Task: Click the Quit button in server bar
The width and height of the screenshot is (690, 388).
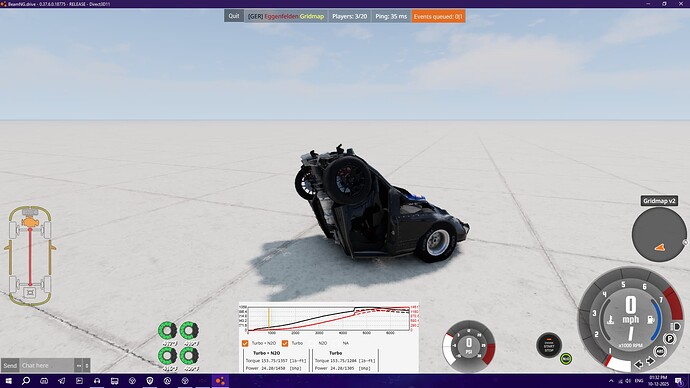Action: point(234,16)
